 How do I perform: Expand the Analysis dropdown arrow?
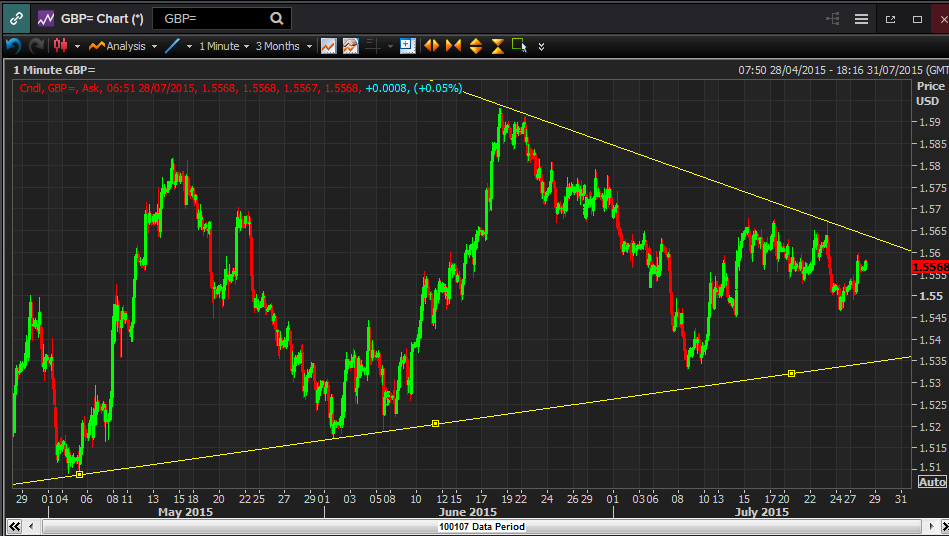(x=154, y=47)
